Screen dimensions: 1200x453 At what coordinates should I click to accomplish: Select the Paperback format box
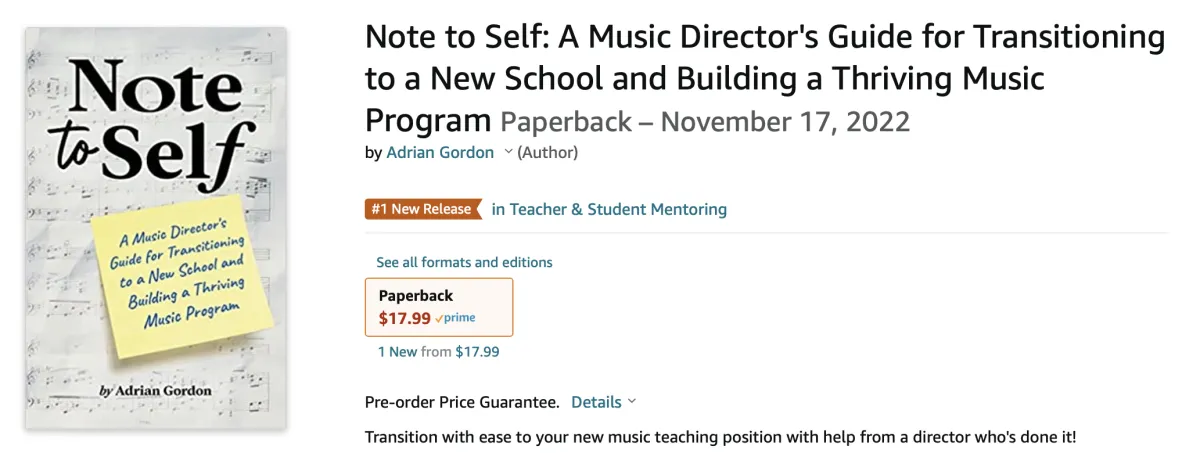(x=440, y=306)
